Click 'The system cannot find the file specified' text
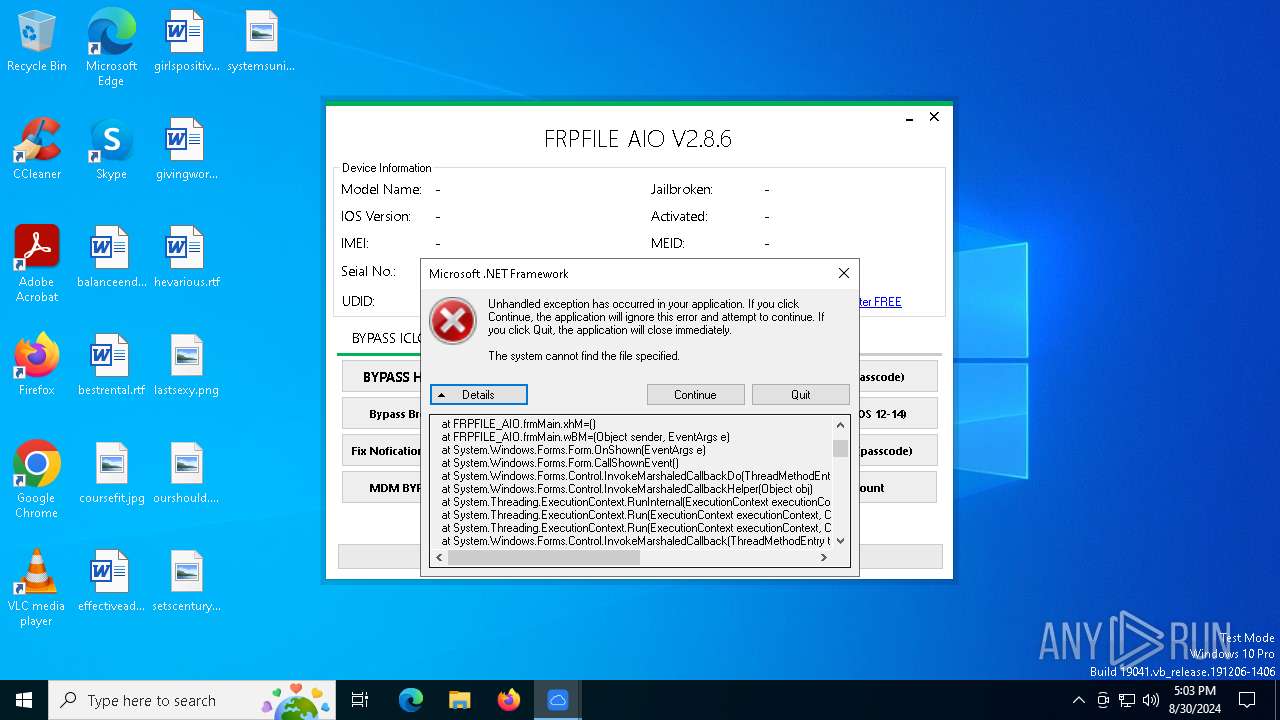Screen dimensions: 1280x720 point(584,356)
